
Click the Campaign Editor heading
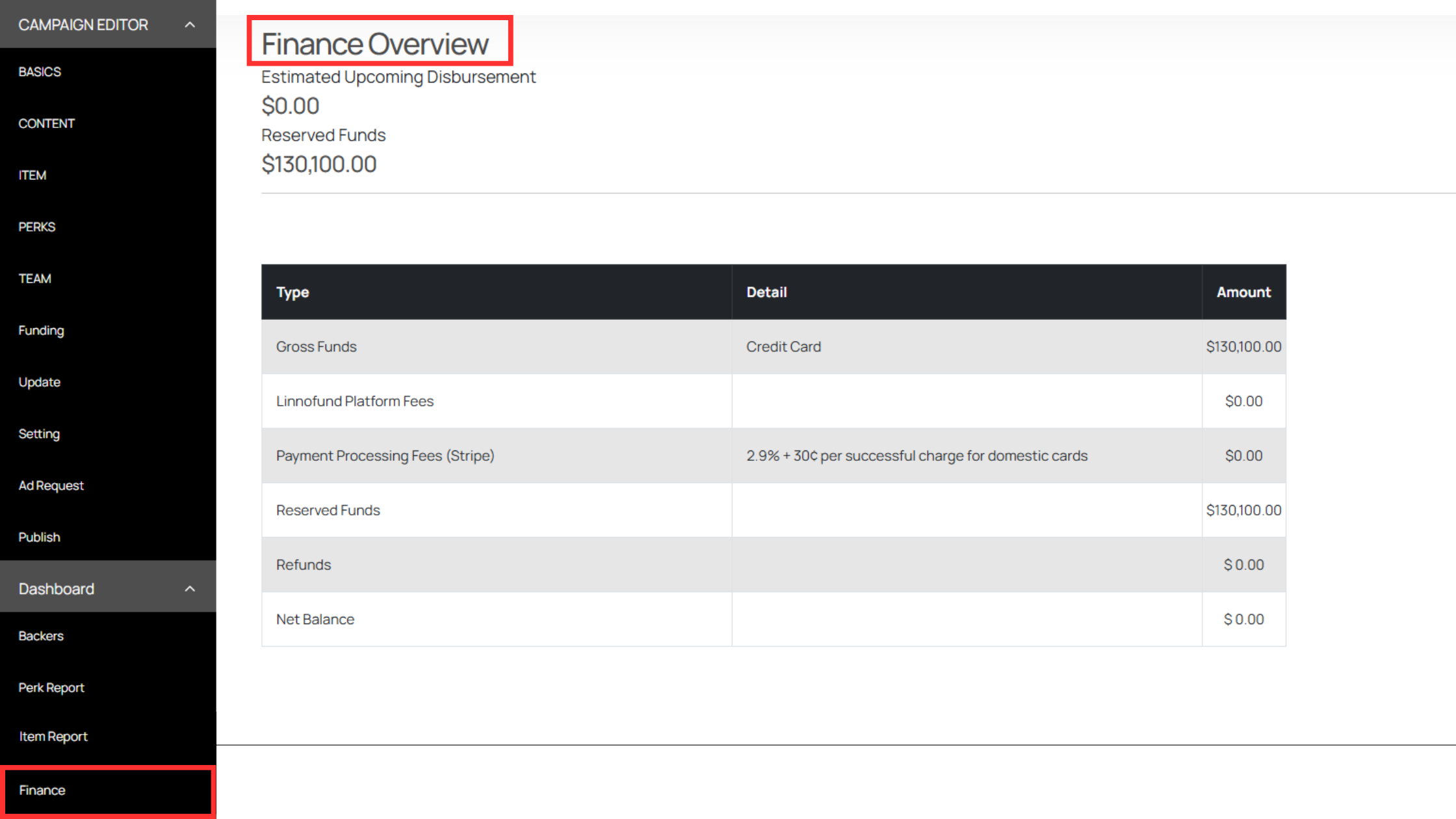coord(83,25)
